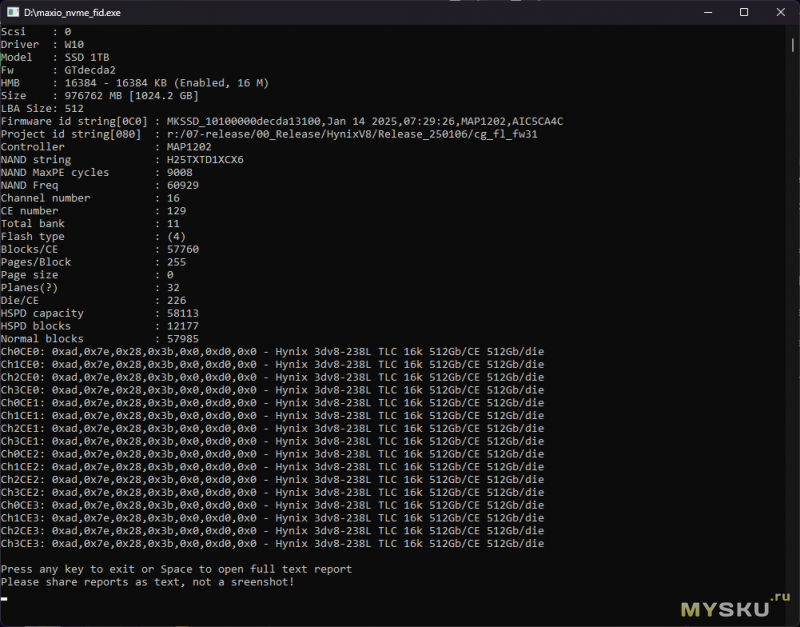The height and width of the screenshot is (627, 800).
Task: Select the firmware value GTdecda2
Action: tap(90, 70)
